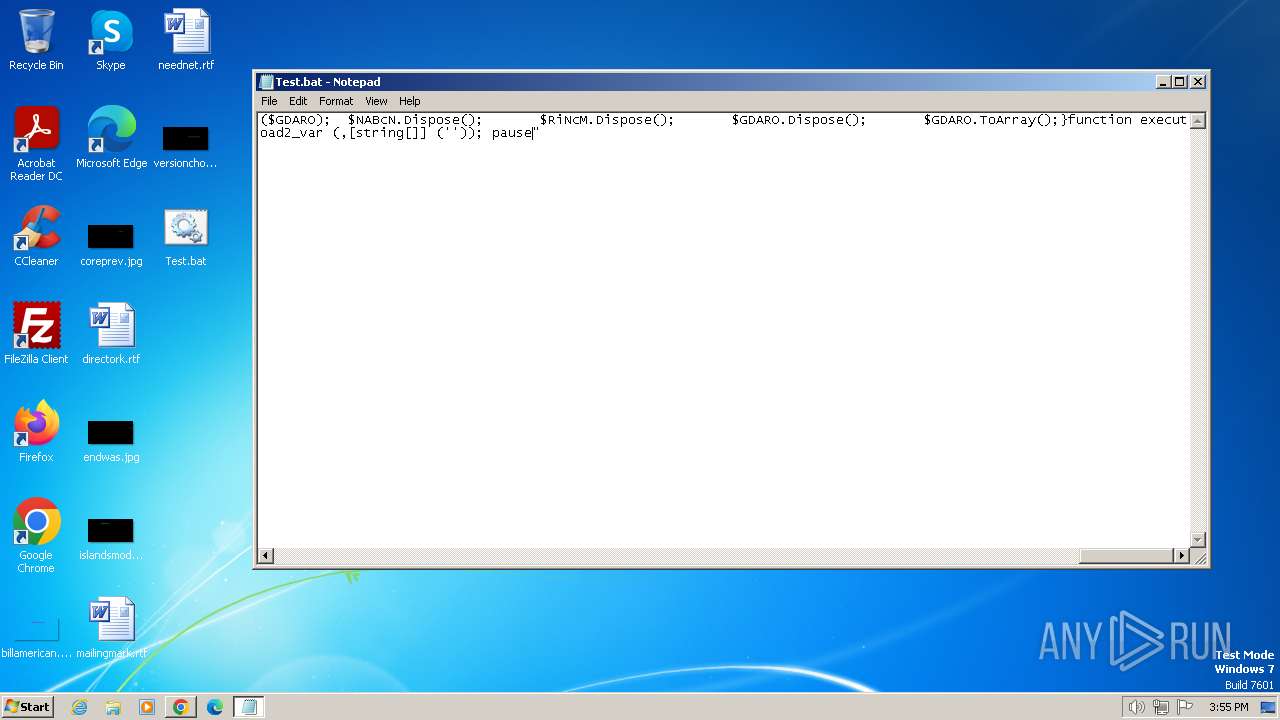The width and height of the screenshot is (1280, 720).
Task: Open the network tray icon
Action: [1161, 707]
